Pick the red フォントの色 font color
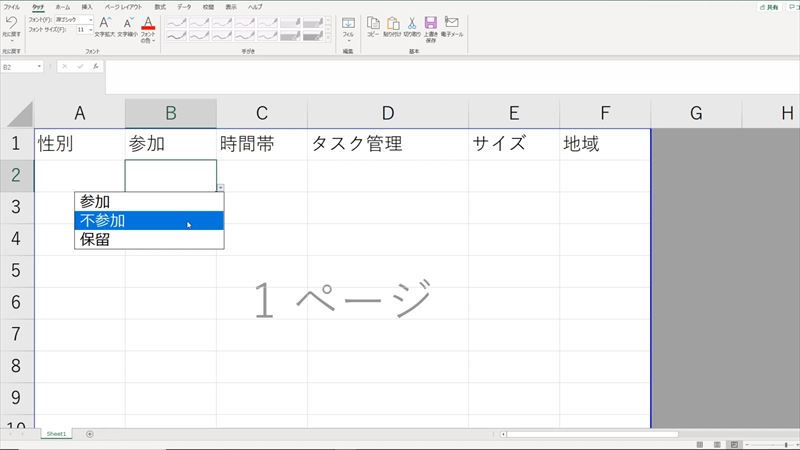Image resolution: width=800 pixels, height=450 pixels. (x=149, y=22)
